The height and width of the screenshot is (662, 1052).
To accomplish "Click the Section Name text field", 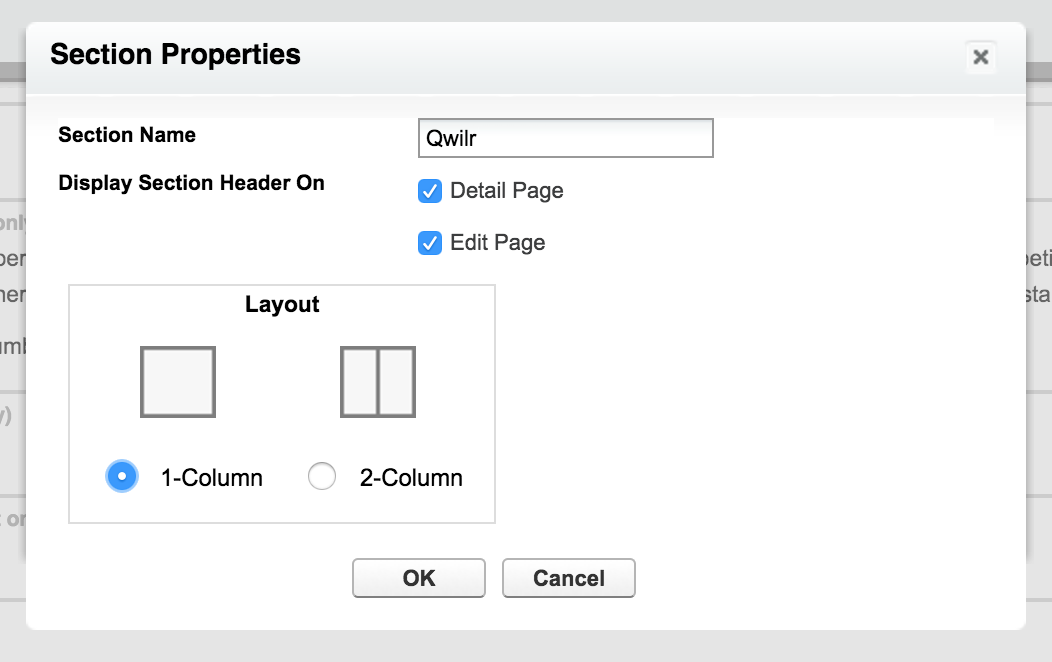I will [566, 138].
